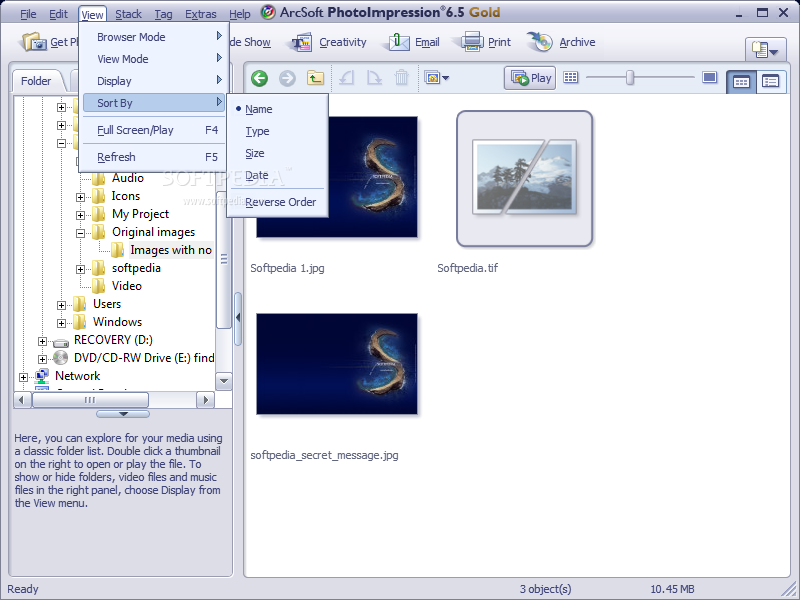Click the Delete trash can icon
The image size is (800, 600).
click(x=402, y=78)
